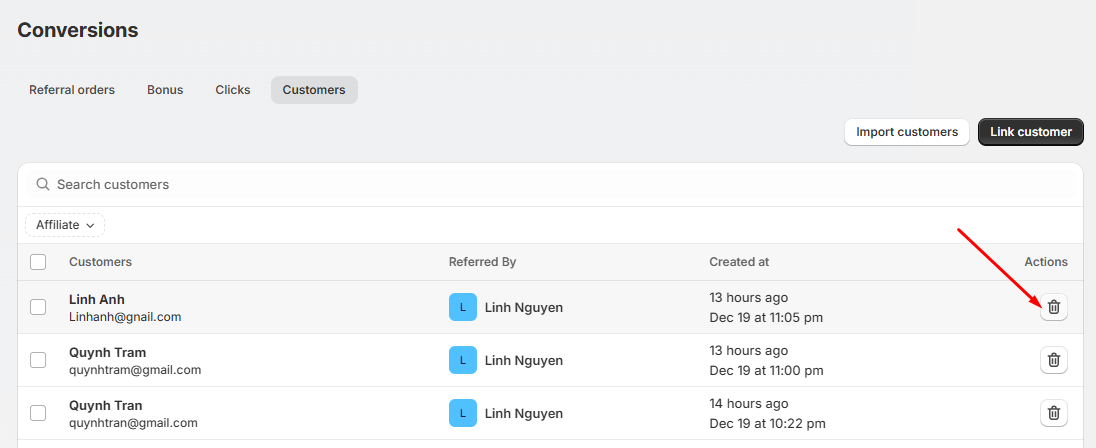Click the Import customers button
Screen dimensions: 1096x448
click(x=906, y=132)
